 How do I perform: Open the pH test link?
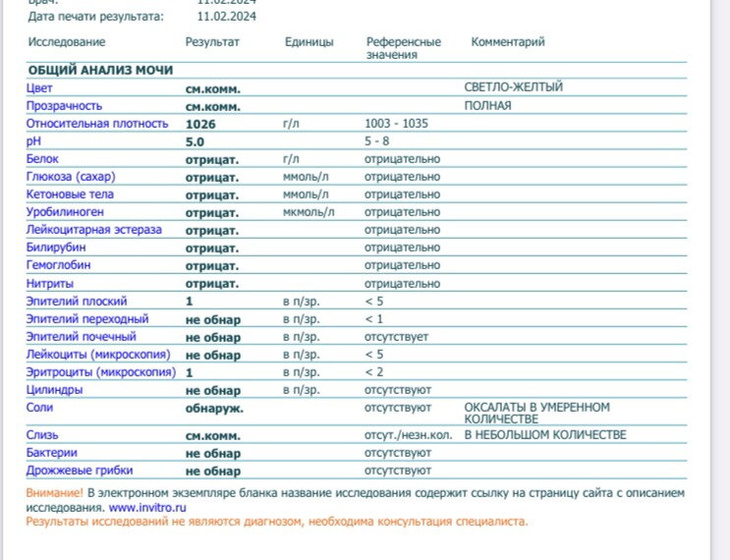[x=34, y=142]
